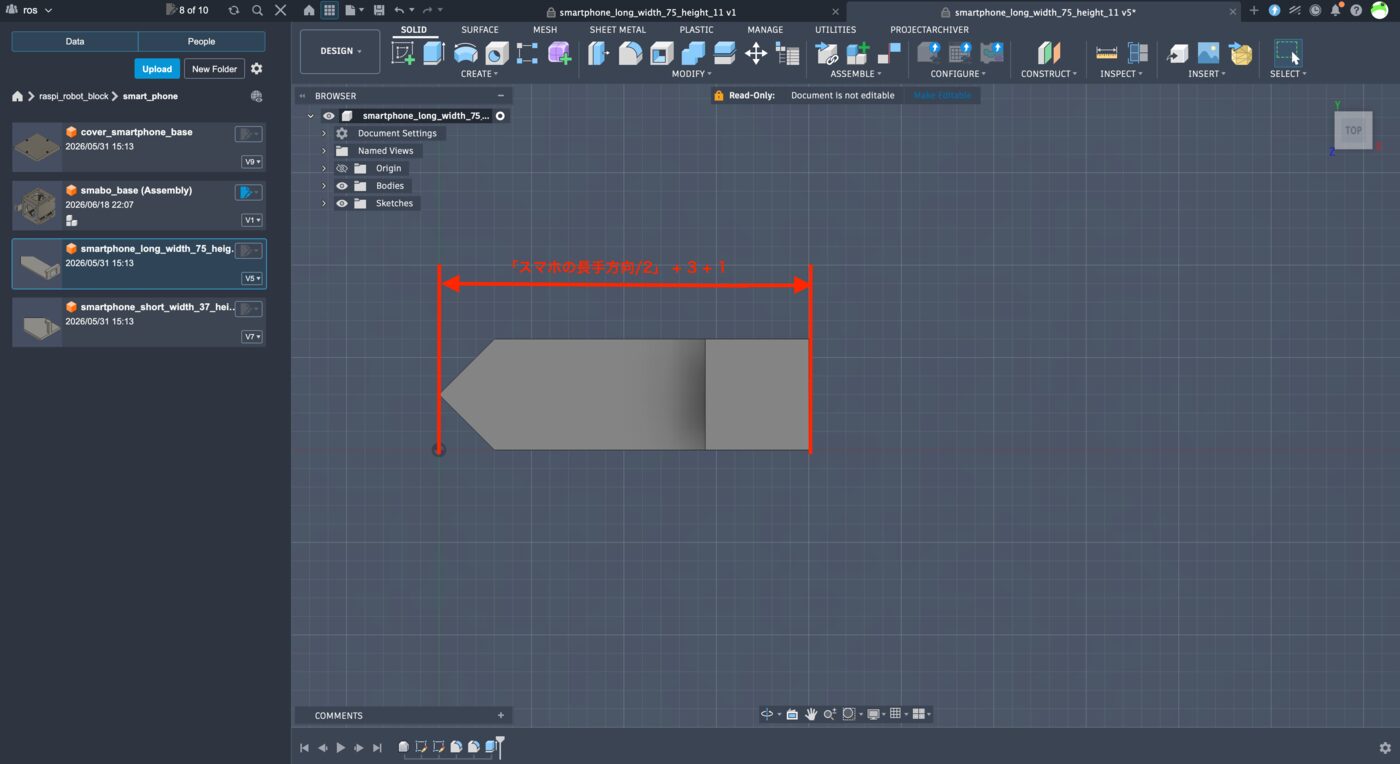Click the activate radio button on root component

500,116
